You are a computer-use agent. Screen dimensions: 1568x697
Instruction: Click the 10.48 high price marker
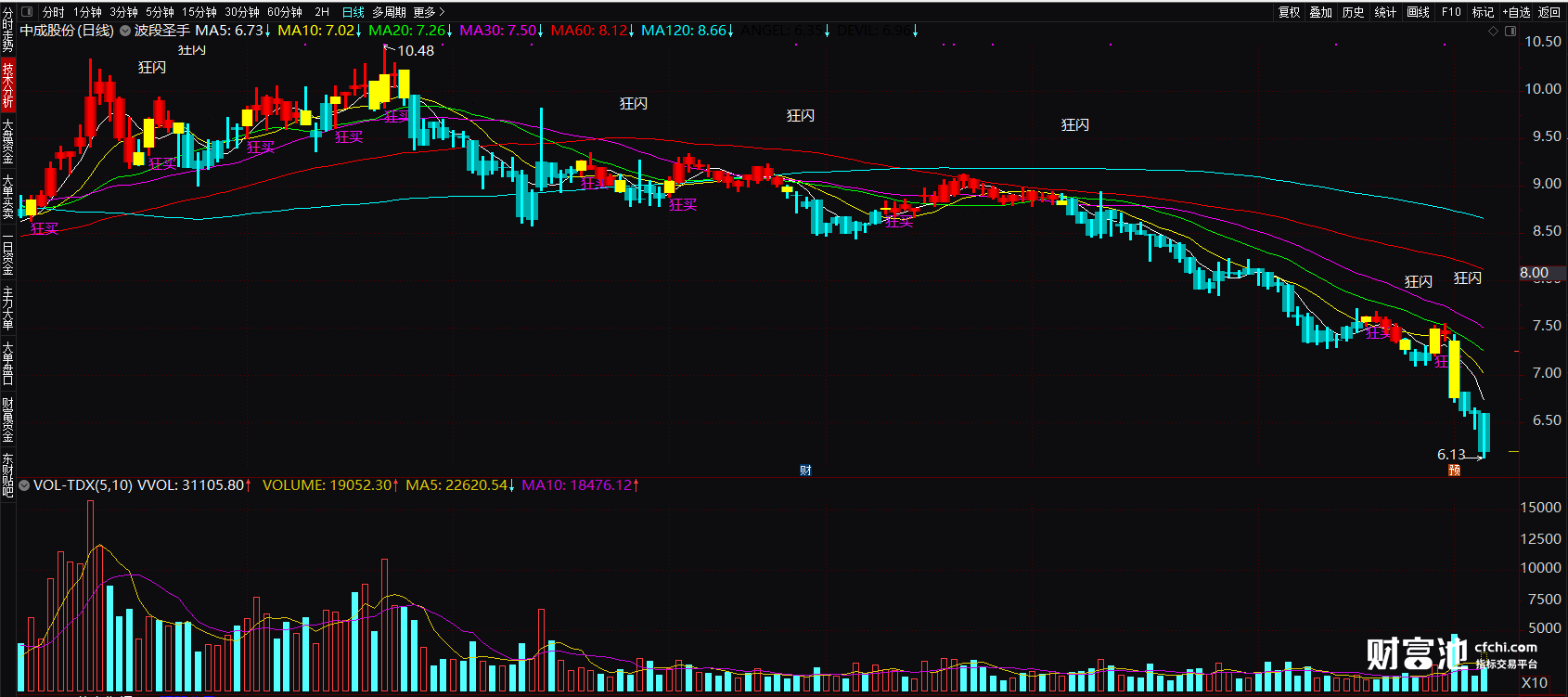pos(416,51)
